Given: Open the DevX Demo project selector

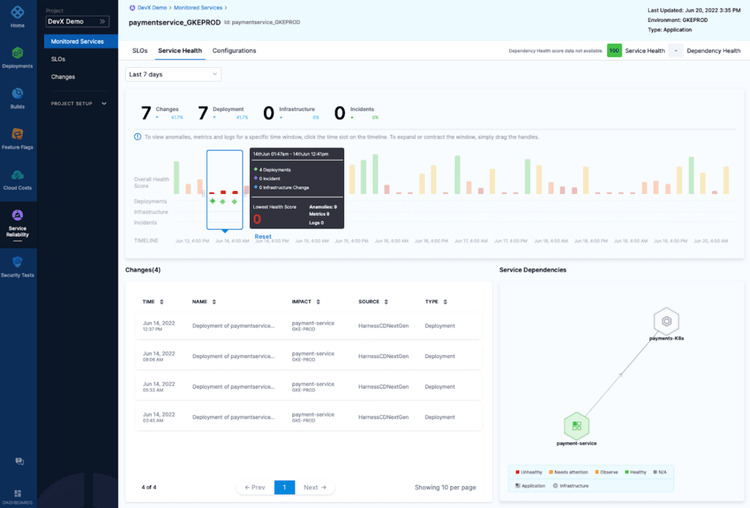Looking at the screenshot, I should (x=77, y=22).
